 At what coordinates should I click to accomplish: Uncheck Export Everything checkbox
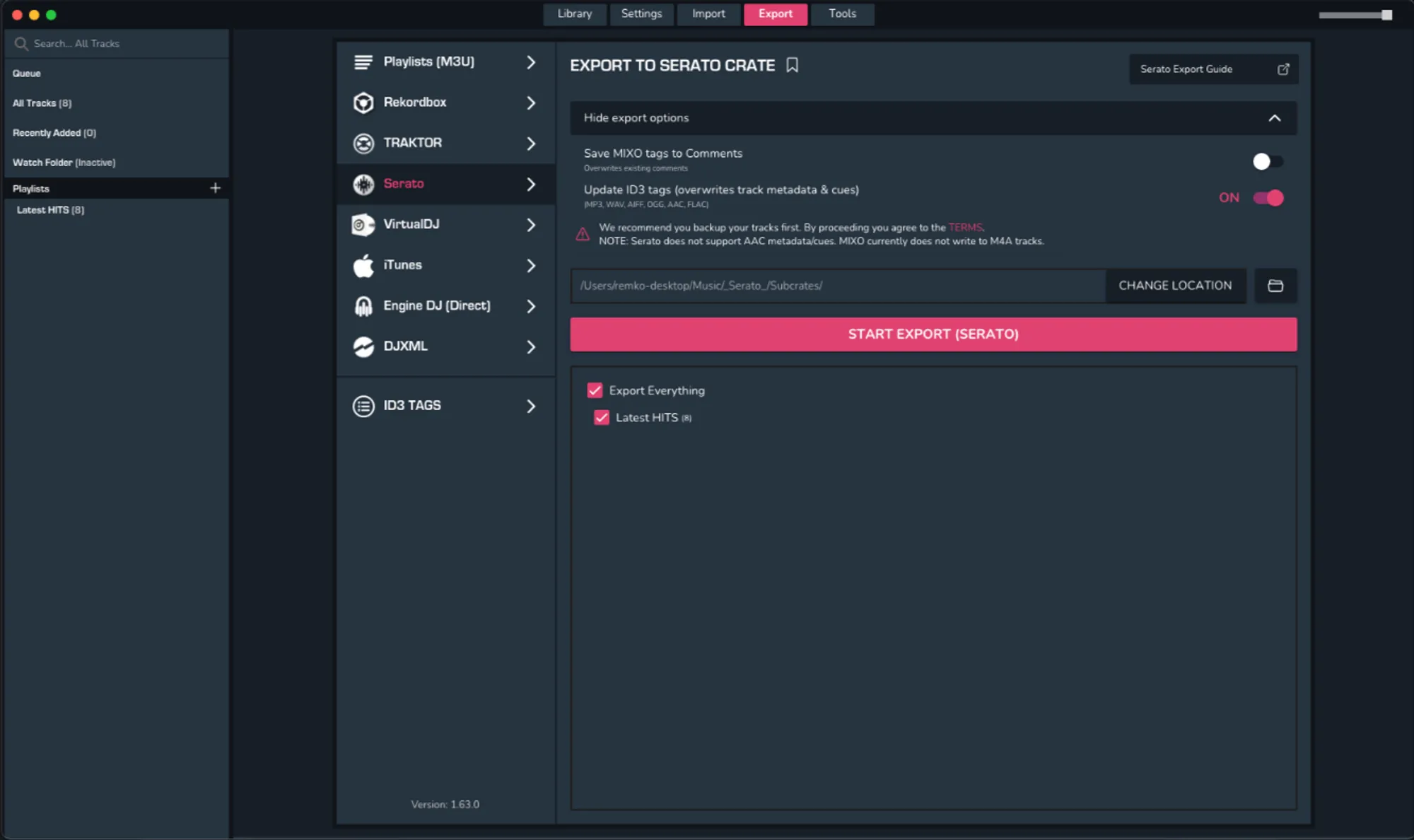tap(595, 390)
